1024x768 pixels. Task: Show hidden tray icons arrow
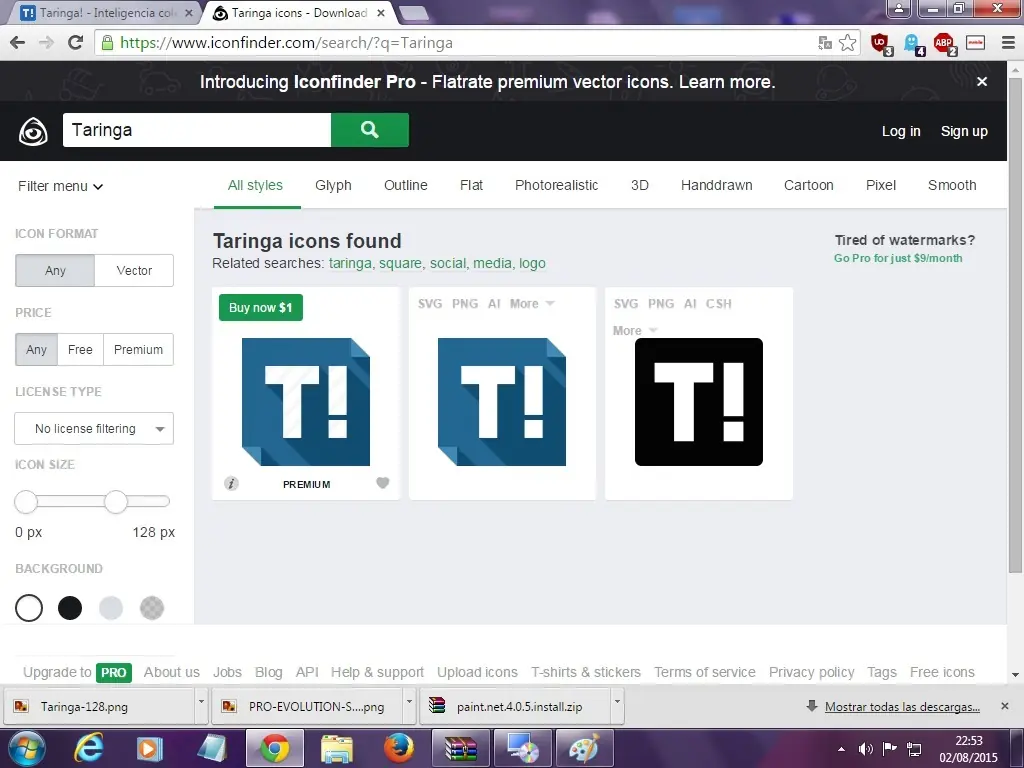coord(841,749)
